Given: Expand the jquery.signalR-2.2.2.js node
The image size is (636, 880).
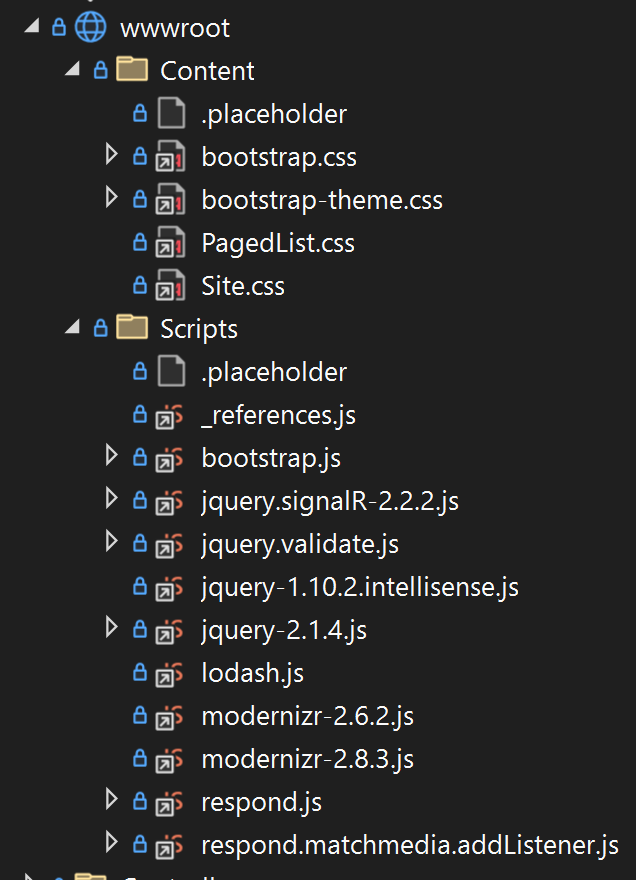Looking at the screenshot, I should [112, 498].
